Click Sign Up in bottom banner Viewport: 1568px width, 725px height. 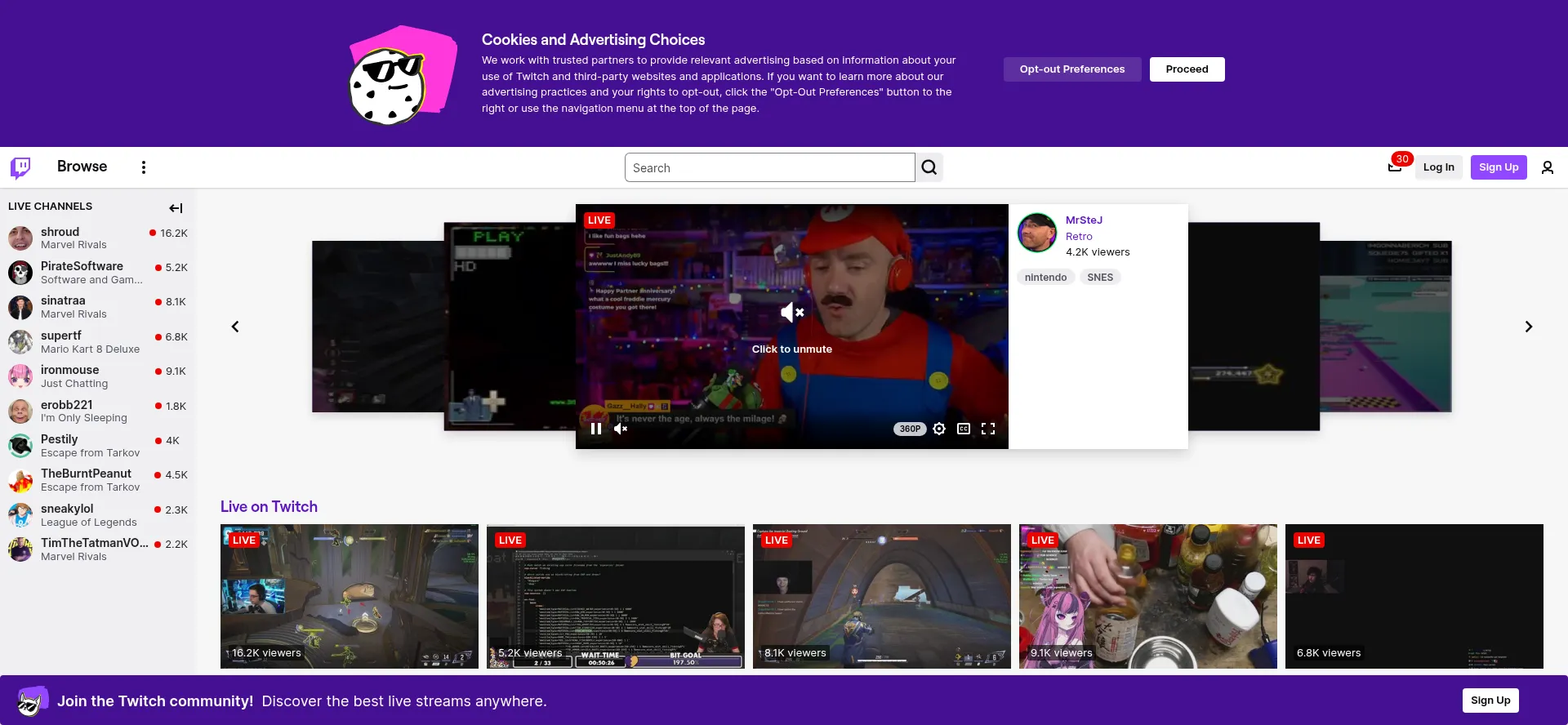(1490, 701)
